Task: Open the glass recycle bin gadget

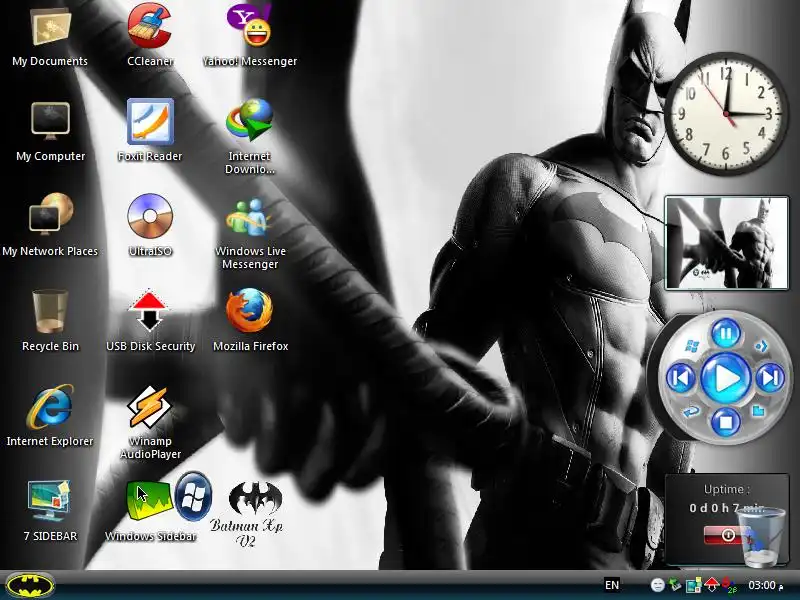Action: point(761,537)
